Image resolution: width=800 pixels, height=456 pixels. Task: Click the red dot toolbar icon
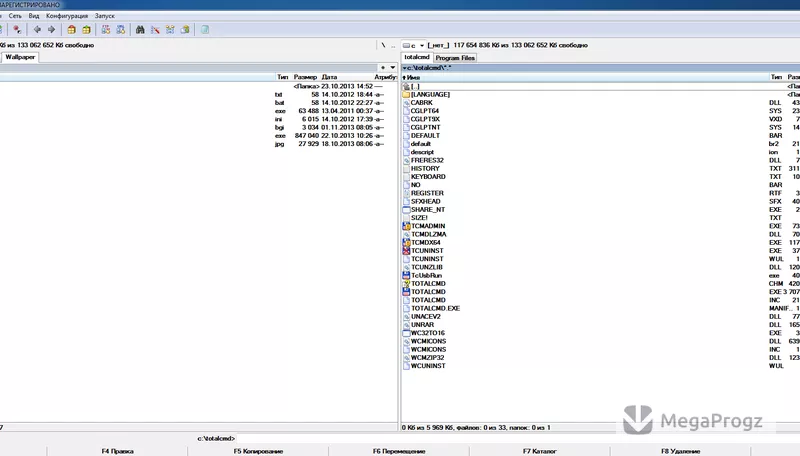click(x=17, y=30)
